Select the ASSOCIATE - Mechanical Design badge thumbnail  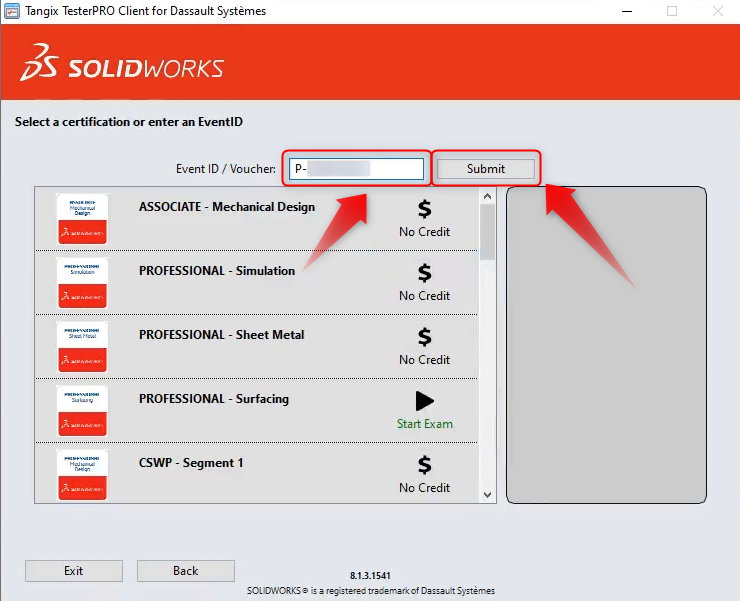tap(82, 219)
